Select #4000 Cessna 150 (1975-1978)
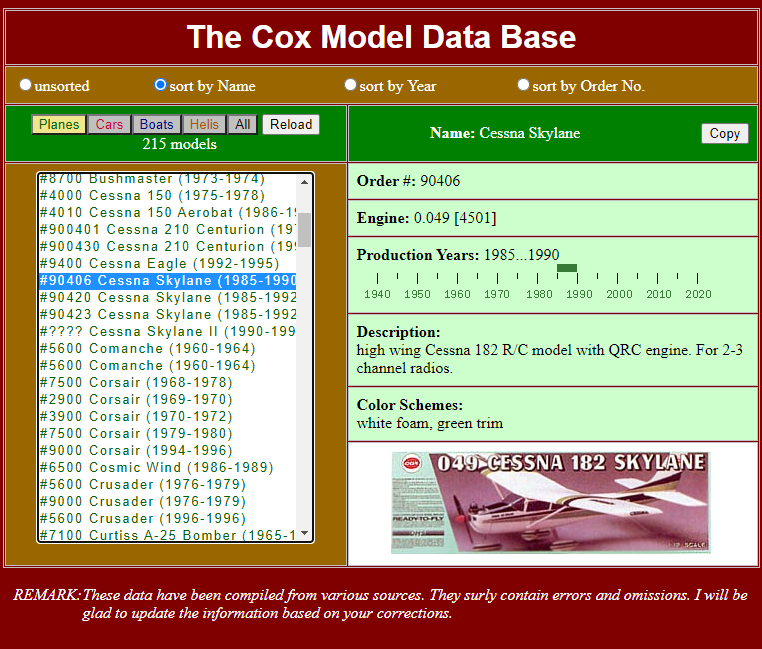This screenshot has height=649, width=762. [168, 195]
